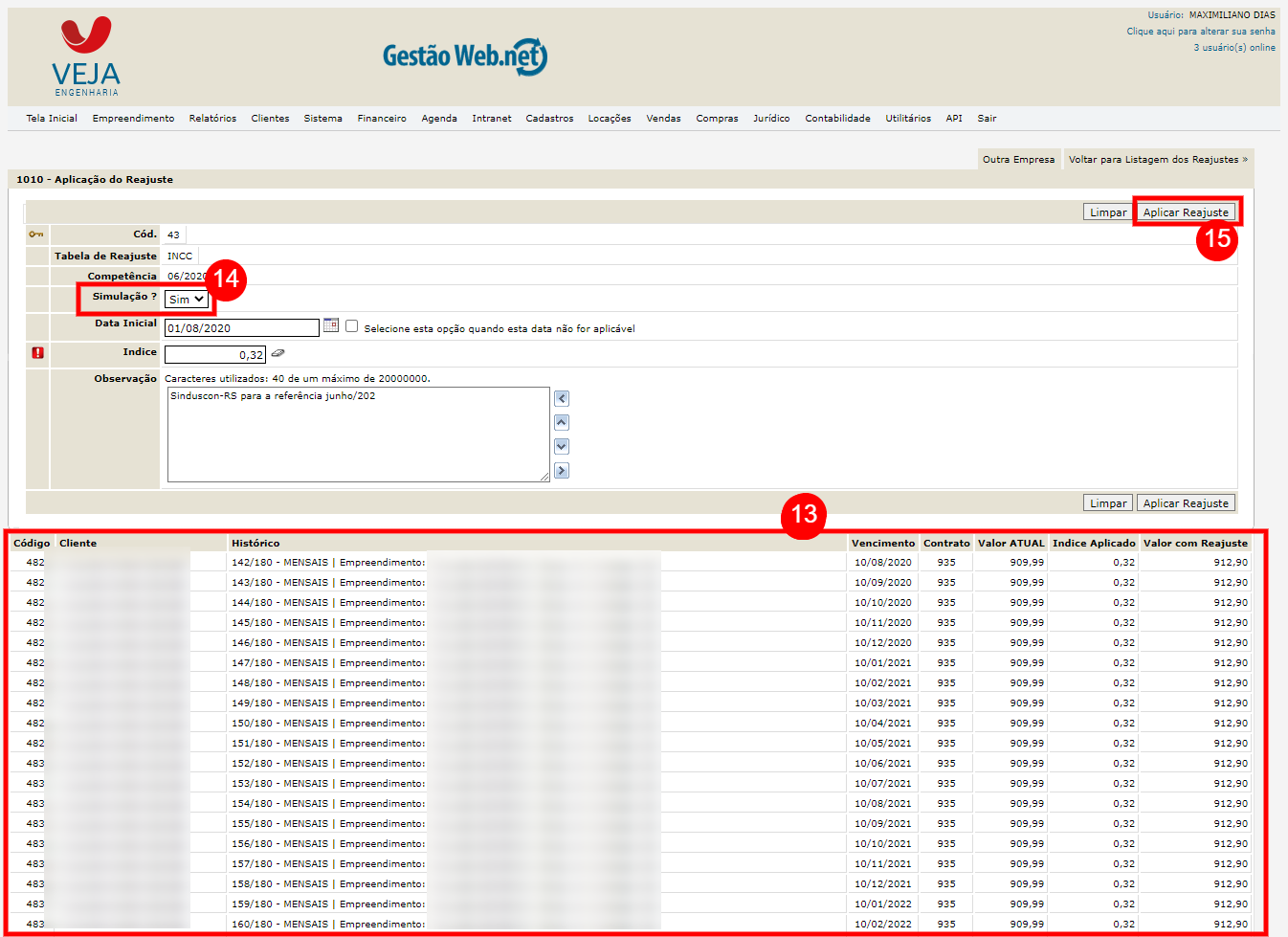Click the Veja Engenharia logo
This screenshot has height=937, width=1288.
[x=86, y=56]
